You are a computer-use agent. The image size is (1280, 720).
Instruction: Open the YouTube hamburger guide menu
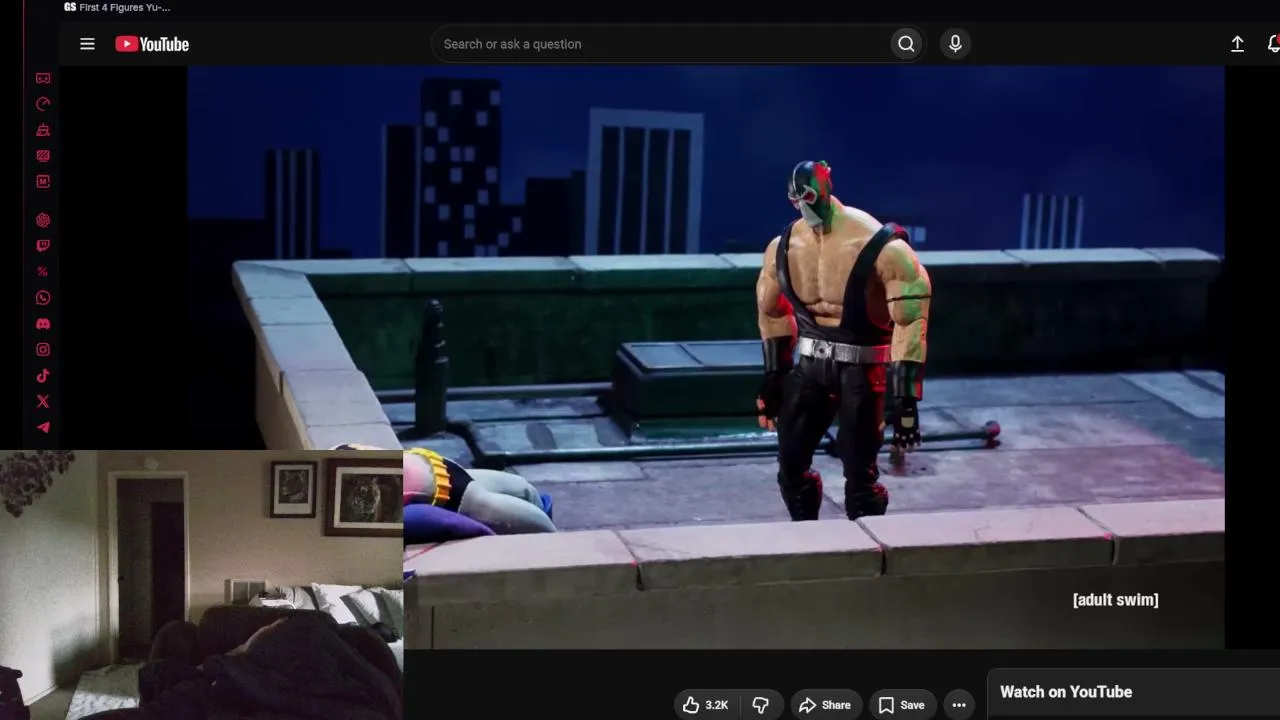(87, 44)
